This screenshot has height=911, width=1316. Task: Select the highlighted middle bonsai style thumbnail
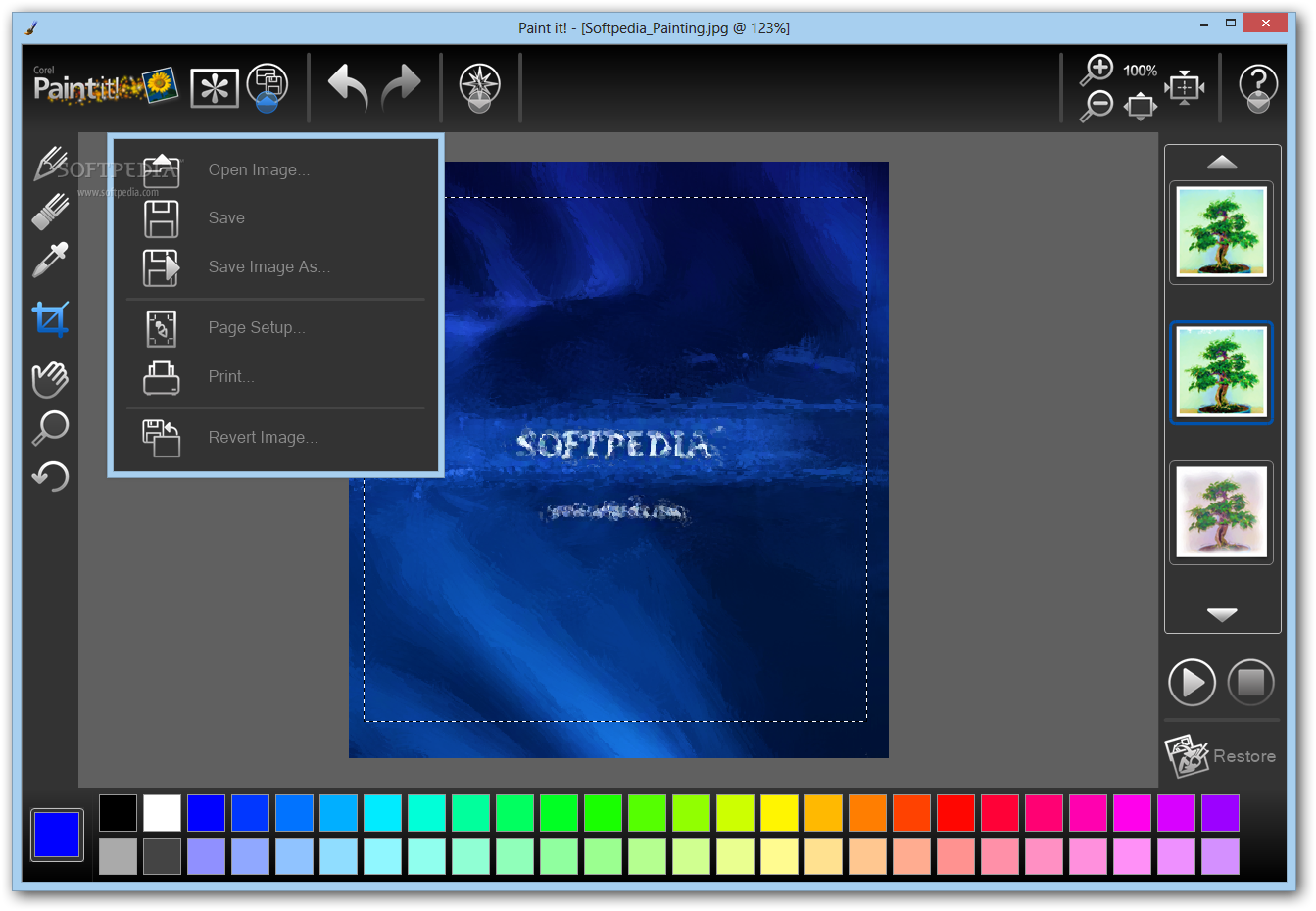click(1221, 372)
